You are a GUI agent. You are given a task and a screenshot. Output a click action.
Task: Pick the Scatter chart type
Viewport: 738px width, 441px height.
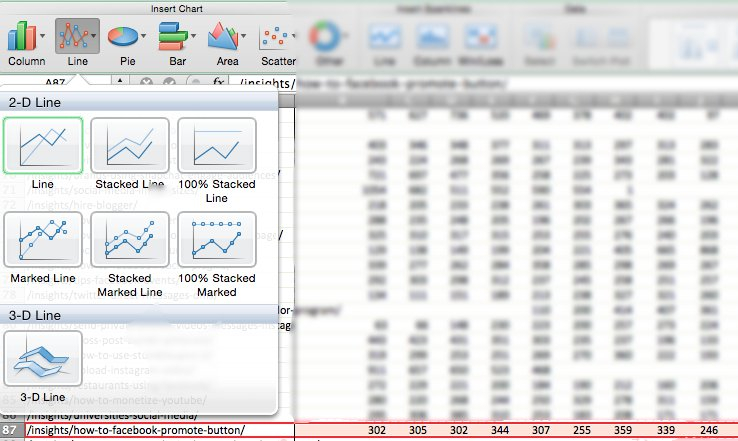[276, 43]
